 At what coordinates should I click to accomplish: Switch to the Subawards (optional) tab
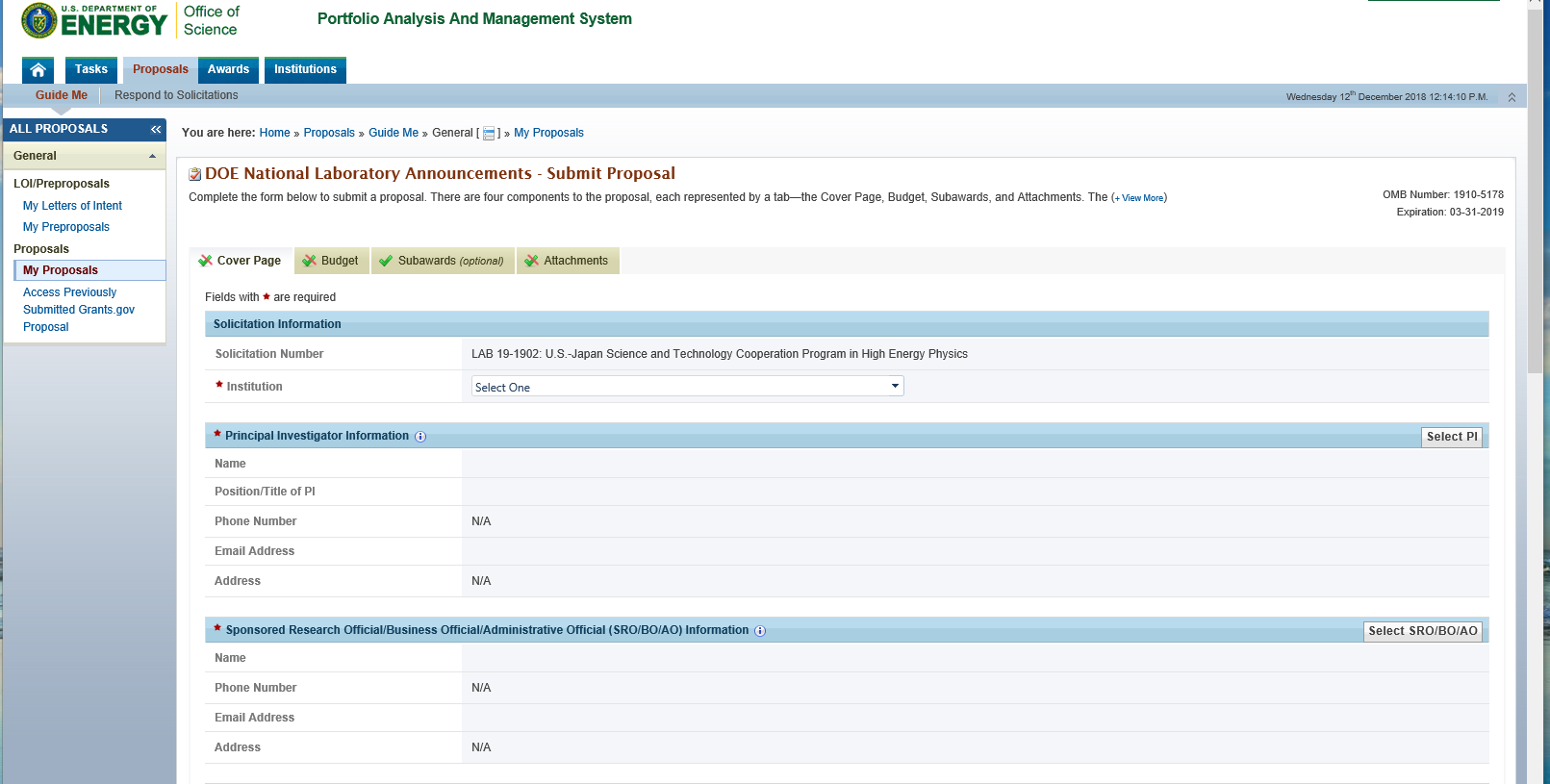(x=443, y=261)
